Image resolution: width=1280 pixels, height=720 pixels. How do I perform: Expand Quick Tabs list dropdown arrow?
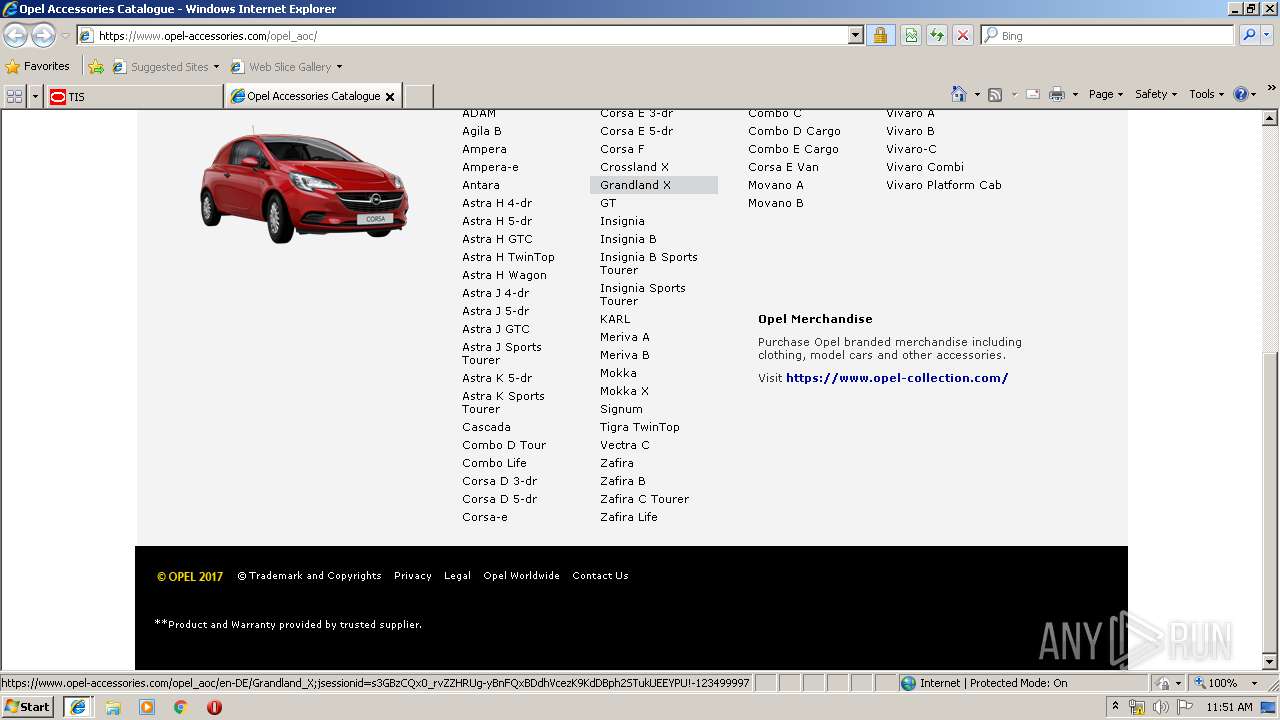[36, 96]
